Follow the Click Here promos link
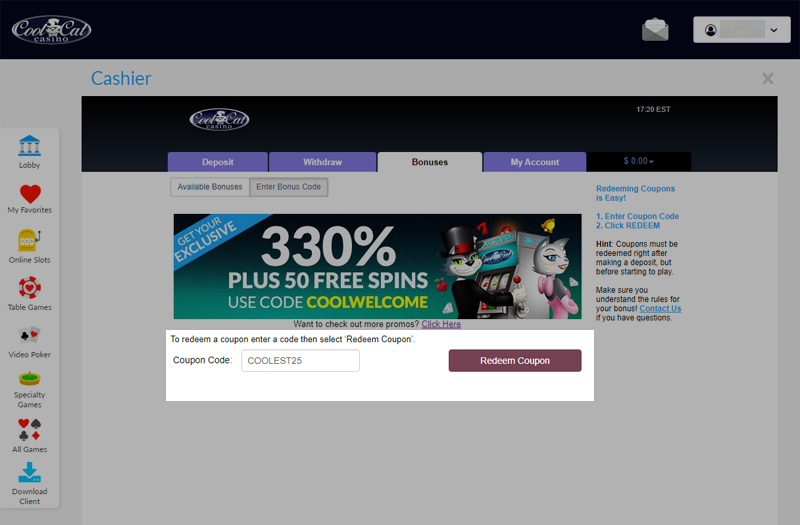The width and height of the screenshot is (800, 525). tap(441, 324)
